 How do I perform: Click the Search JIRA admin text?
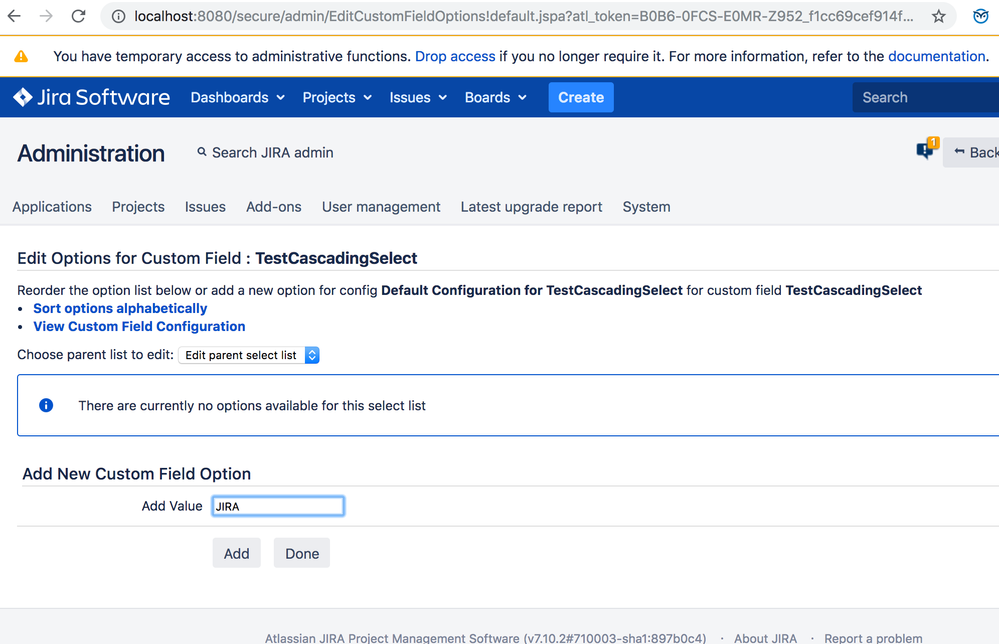pyautogui.click(x=273, y=152)
